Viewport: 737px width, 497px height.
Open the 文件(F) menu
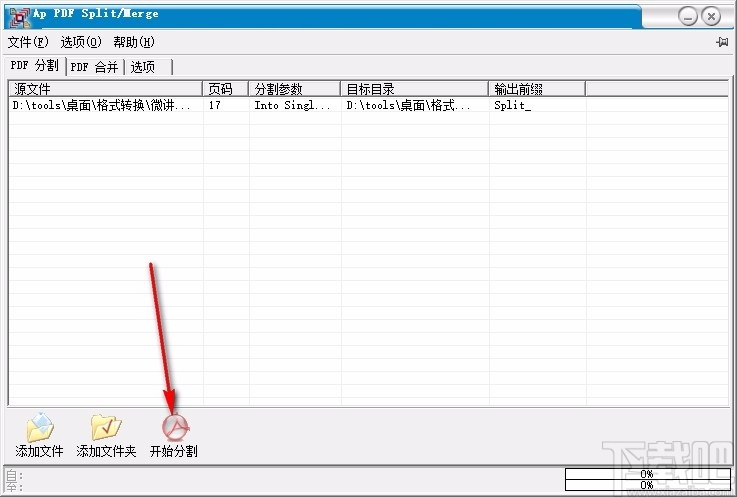coord(28,42)
